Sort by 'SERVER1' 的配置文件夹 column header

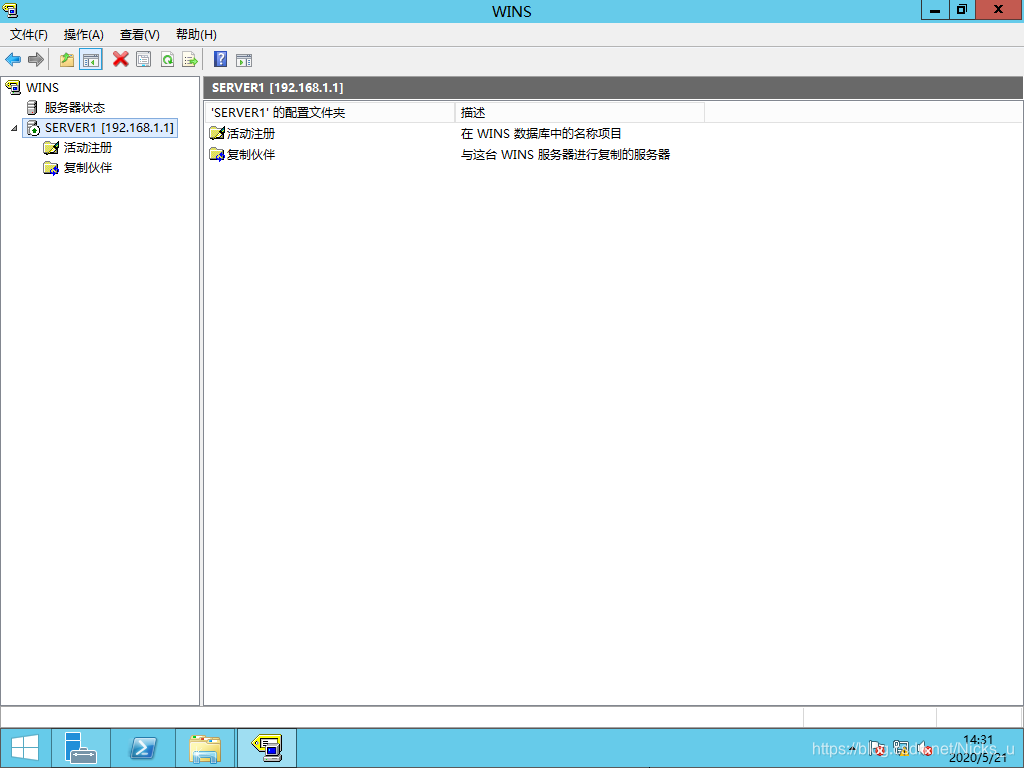click(x=330, y=112)
